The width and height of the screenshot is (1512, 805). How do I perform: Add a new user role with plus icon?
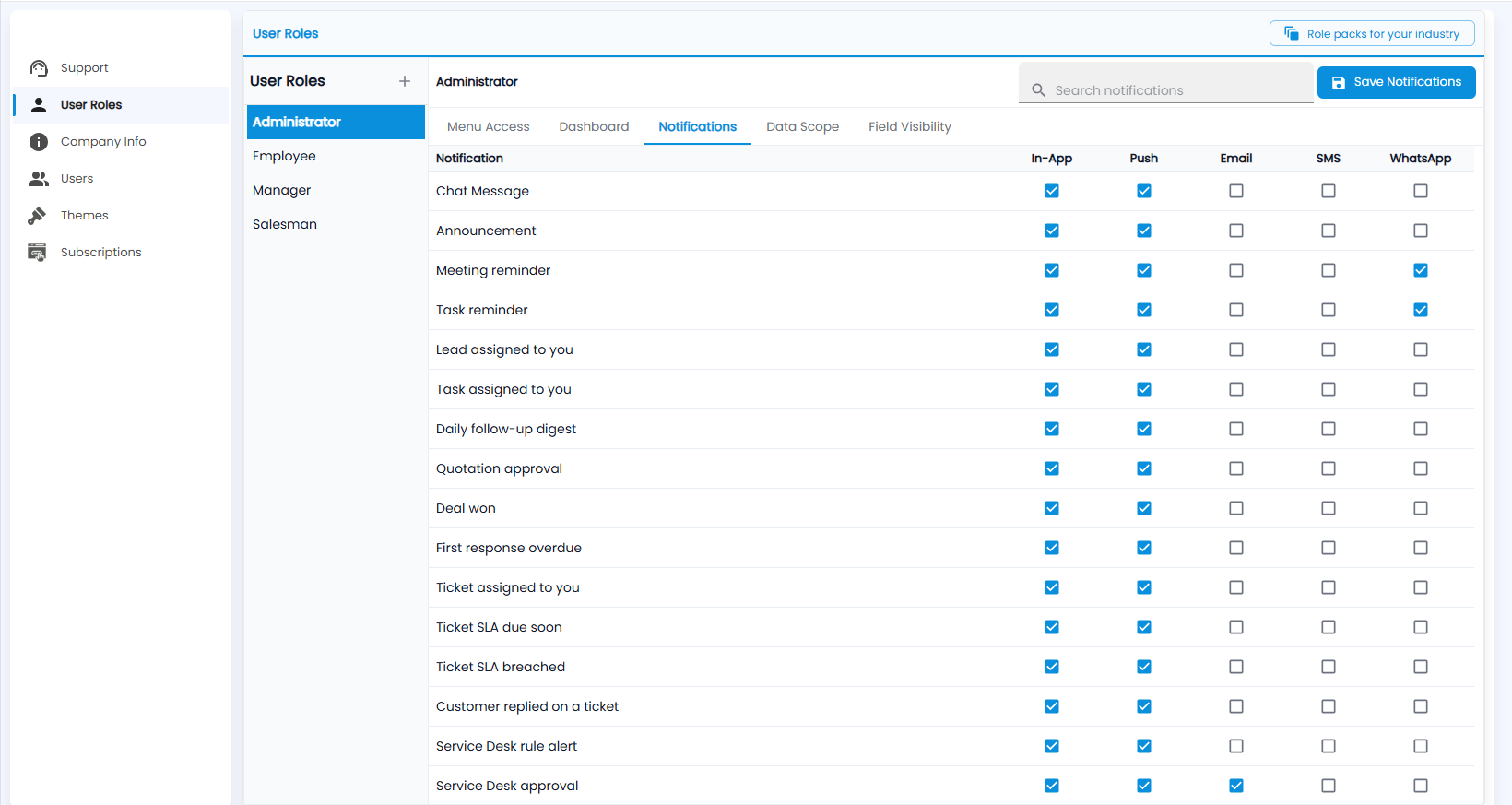tap(405, 81)
